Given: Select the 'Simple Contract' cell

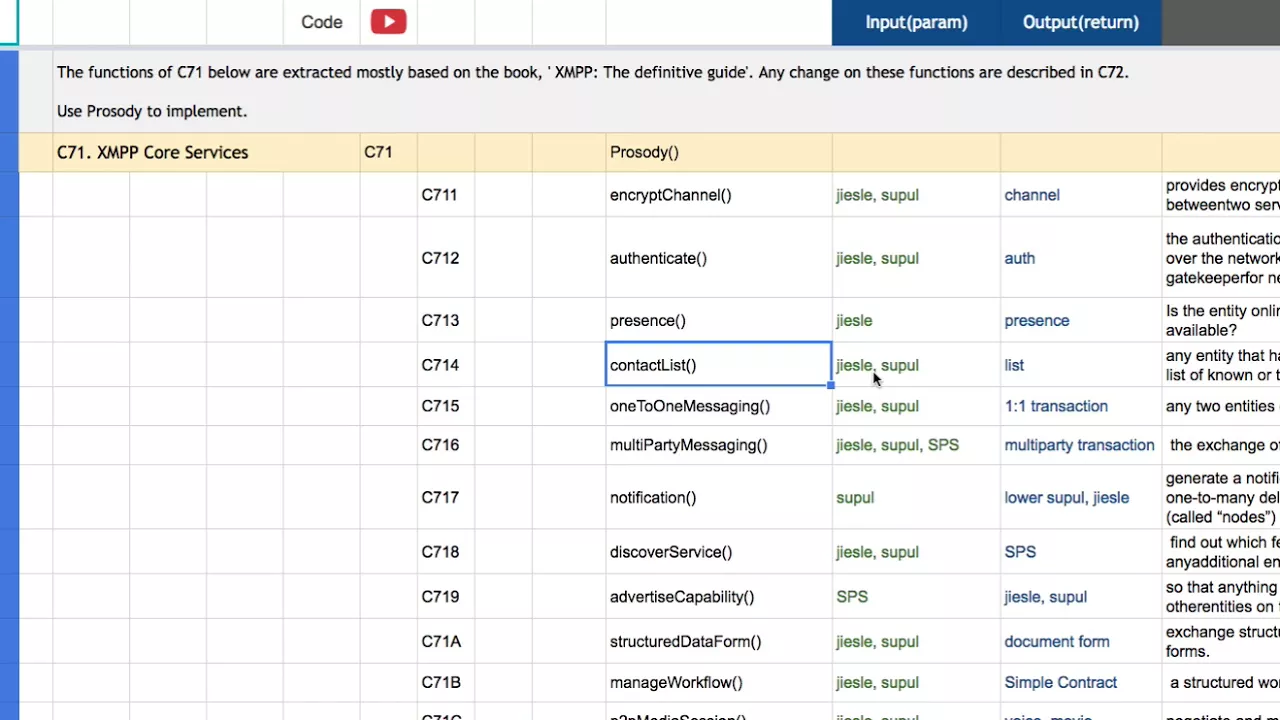Looking at the screenshot, I should [1081, 683].
